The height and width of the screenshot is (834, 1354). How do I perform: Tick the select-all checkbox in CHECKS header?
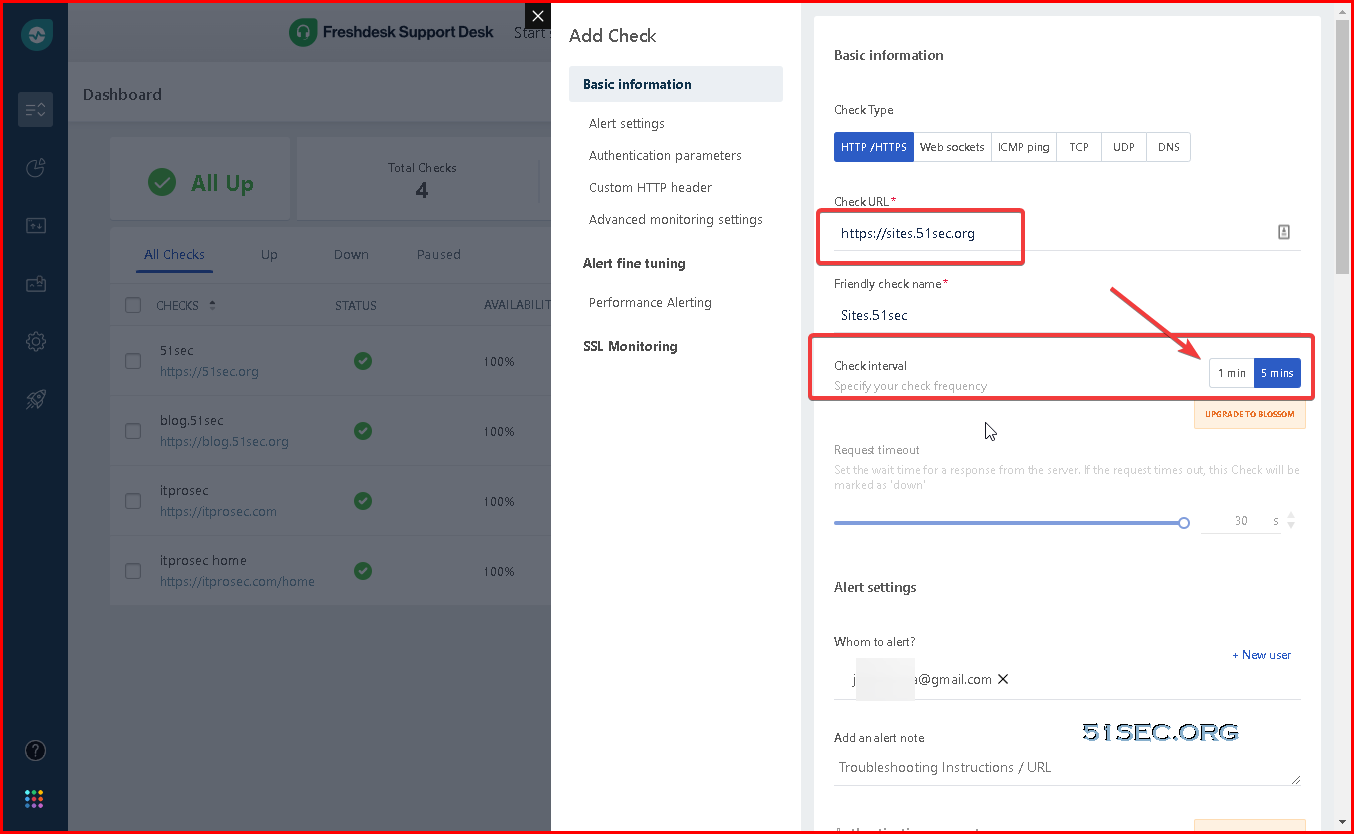point(133,305)
